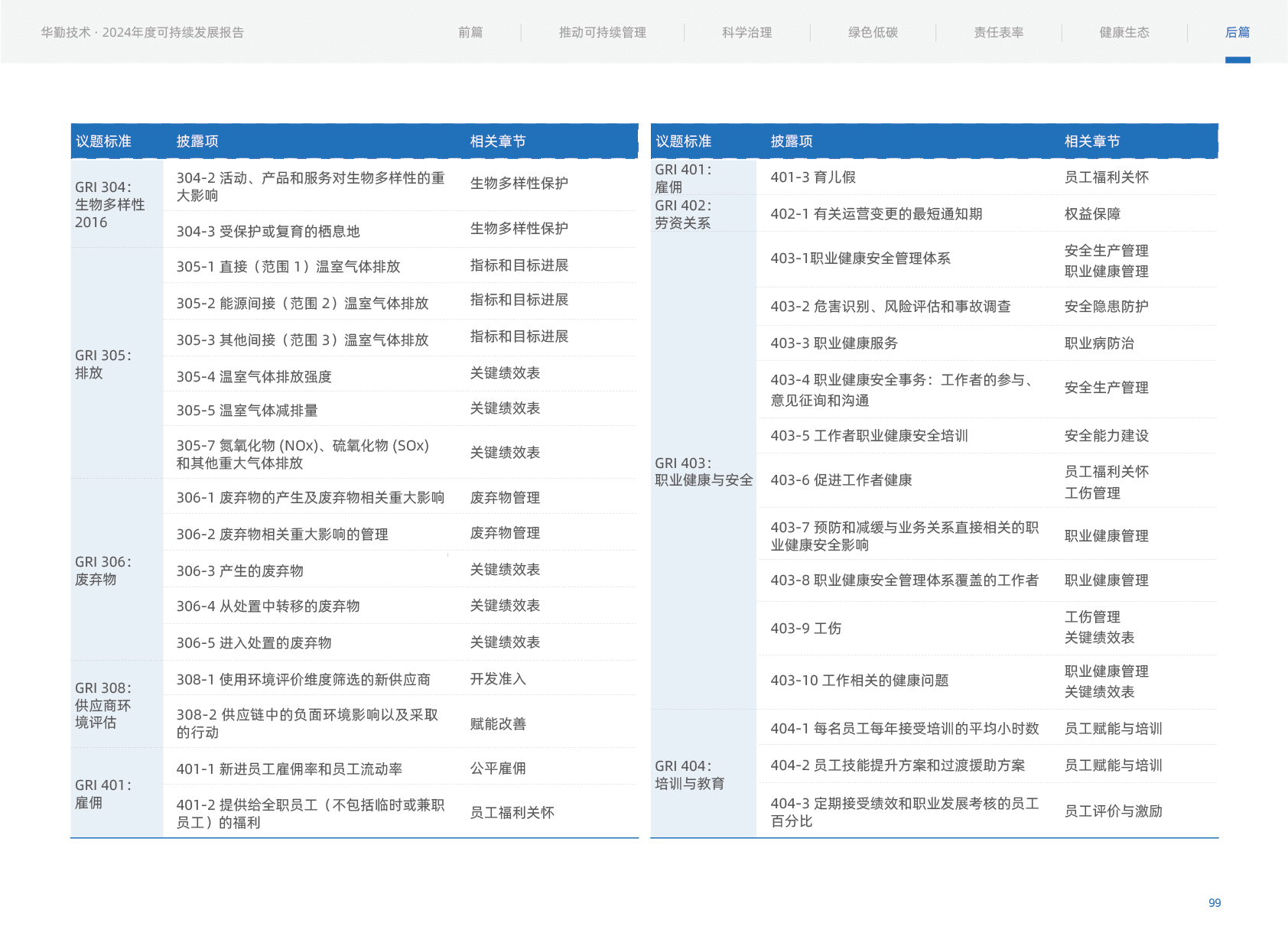Follow the 开发准入 chapter link

point(498,679)
